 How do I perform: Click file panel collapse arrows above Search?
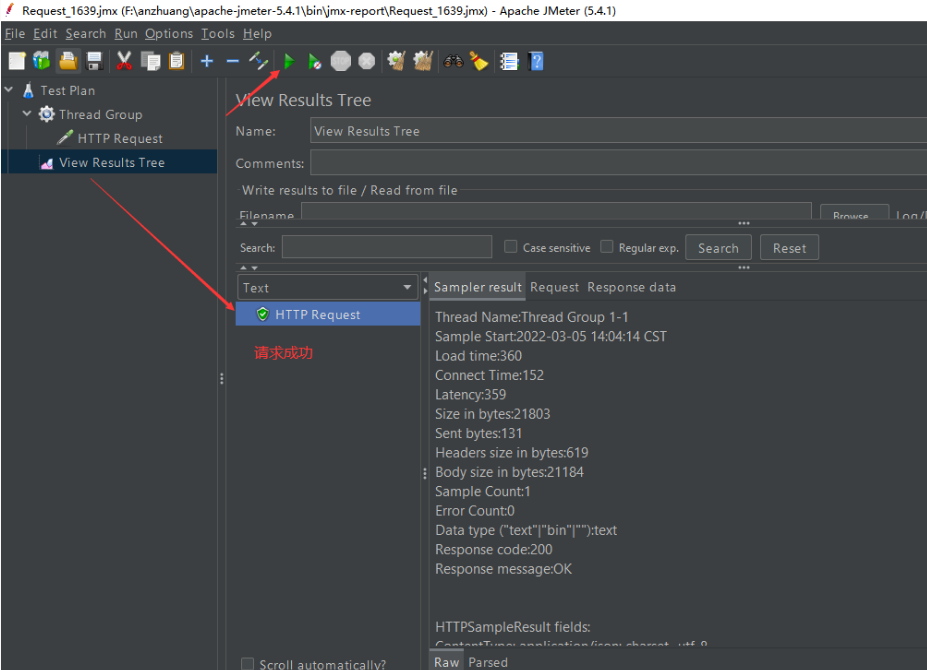249,224
